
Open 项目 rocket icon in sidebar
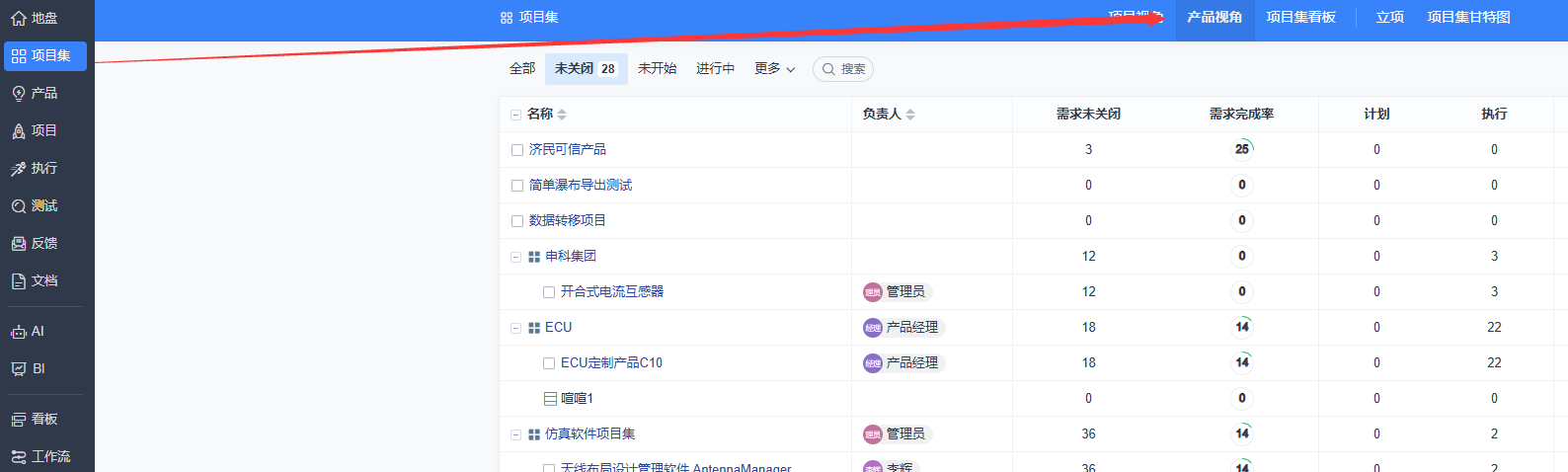click(19, 131)
